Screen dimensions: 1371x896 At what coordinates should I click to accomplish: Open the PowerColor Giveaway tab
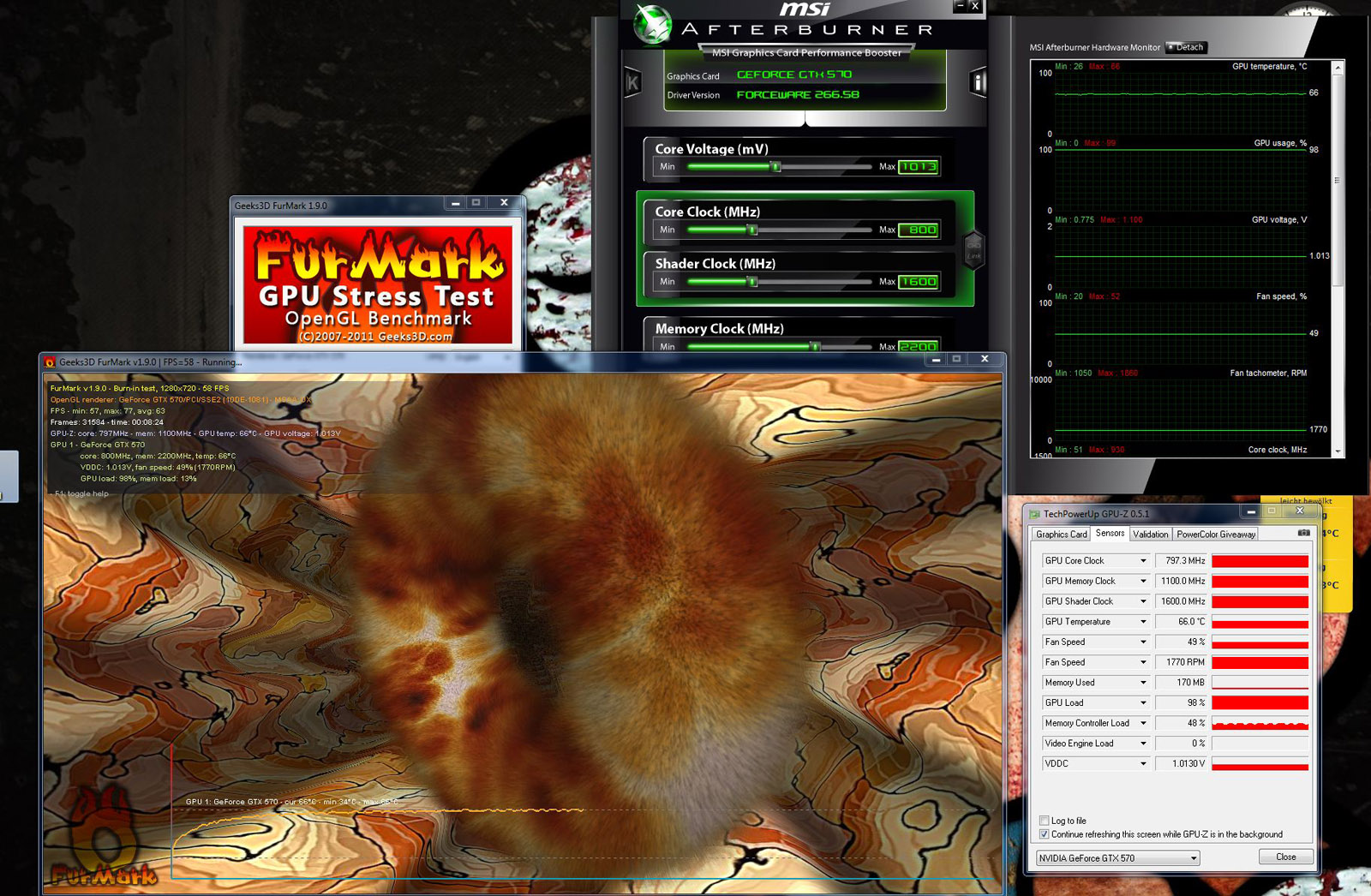(1216, 535)
